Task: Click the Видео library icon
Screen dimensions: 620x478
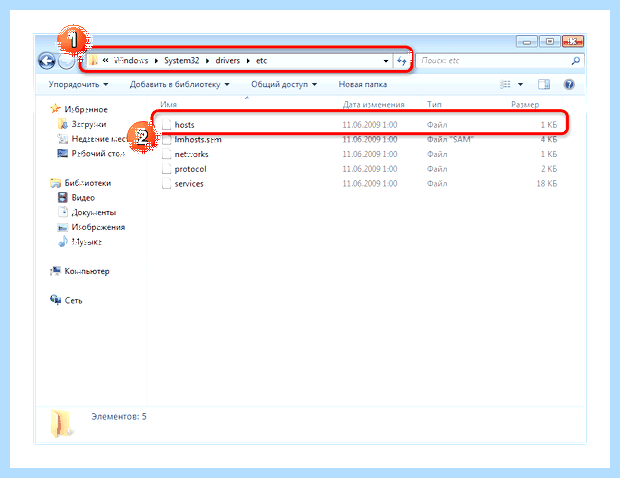Action: [x=62, y=197]
